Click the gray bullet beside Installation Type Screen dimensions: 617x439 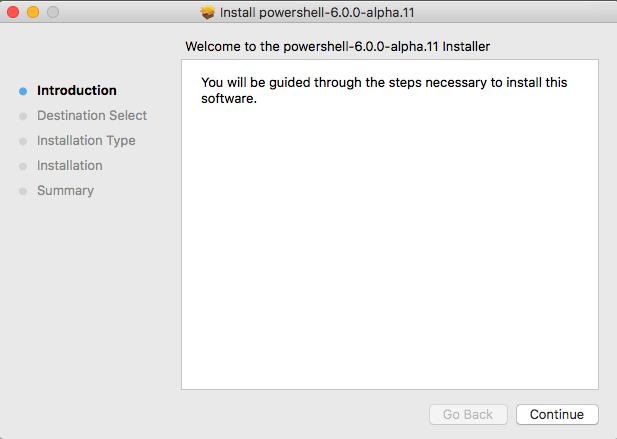coord(23,141)
